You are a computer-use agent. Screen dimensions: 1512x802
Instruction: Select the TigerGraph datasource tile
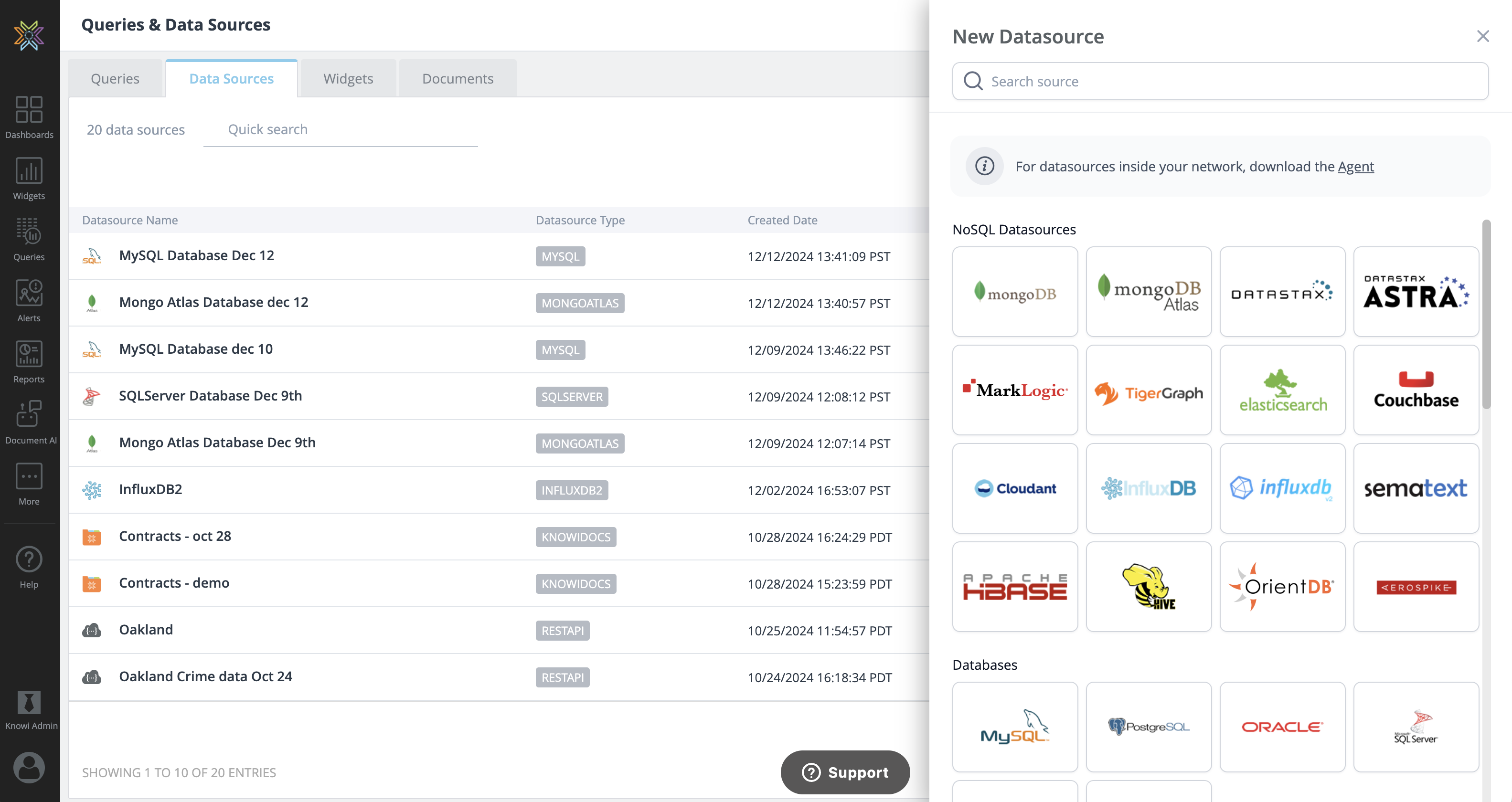click(x=1148, y=390)
